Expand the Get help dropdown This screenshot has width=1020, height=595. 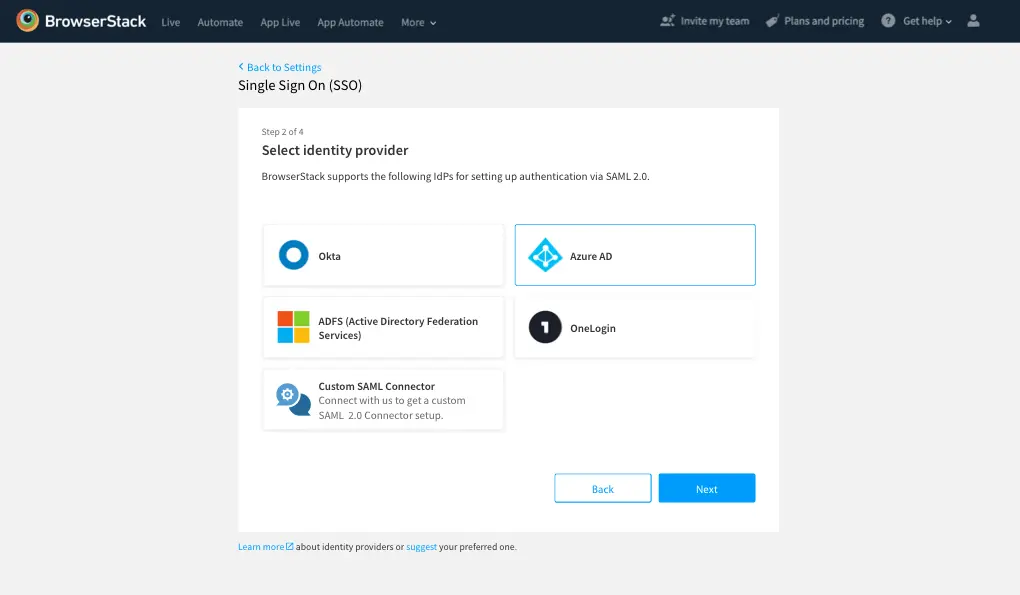click(x=927, y=21)
